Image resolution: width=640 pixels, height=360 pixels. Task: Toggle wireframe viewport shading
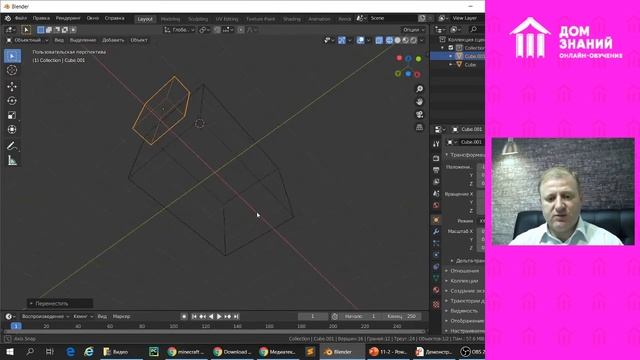pos(389,40)
